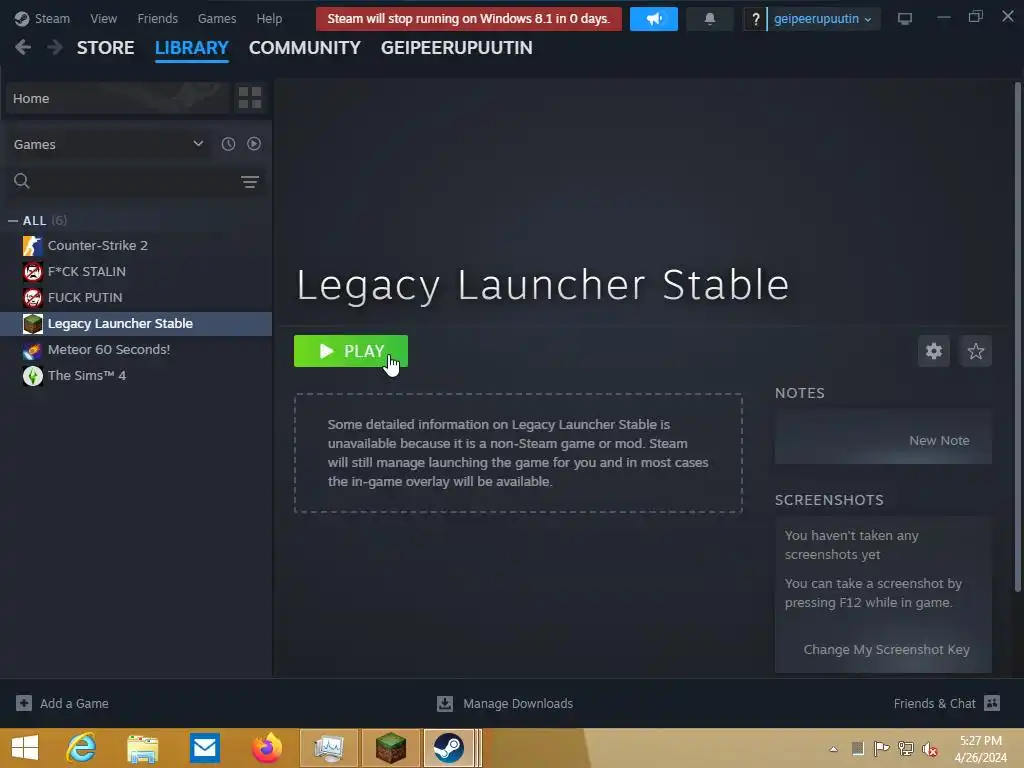Click the Manage Downloads arrow icon
1024x768 pixels.
point(445,703)
